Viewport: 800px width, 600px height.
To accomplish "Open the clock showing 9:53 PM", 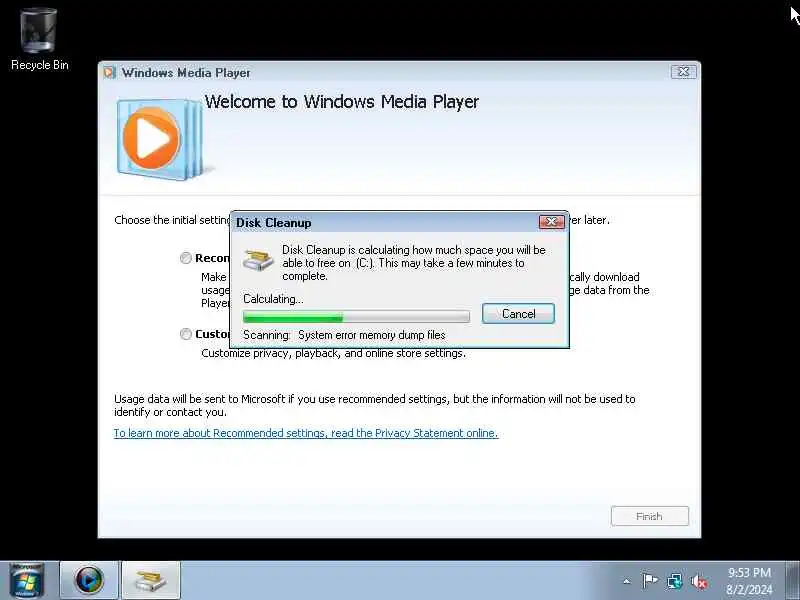I will (x=749, y=581).
